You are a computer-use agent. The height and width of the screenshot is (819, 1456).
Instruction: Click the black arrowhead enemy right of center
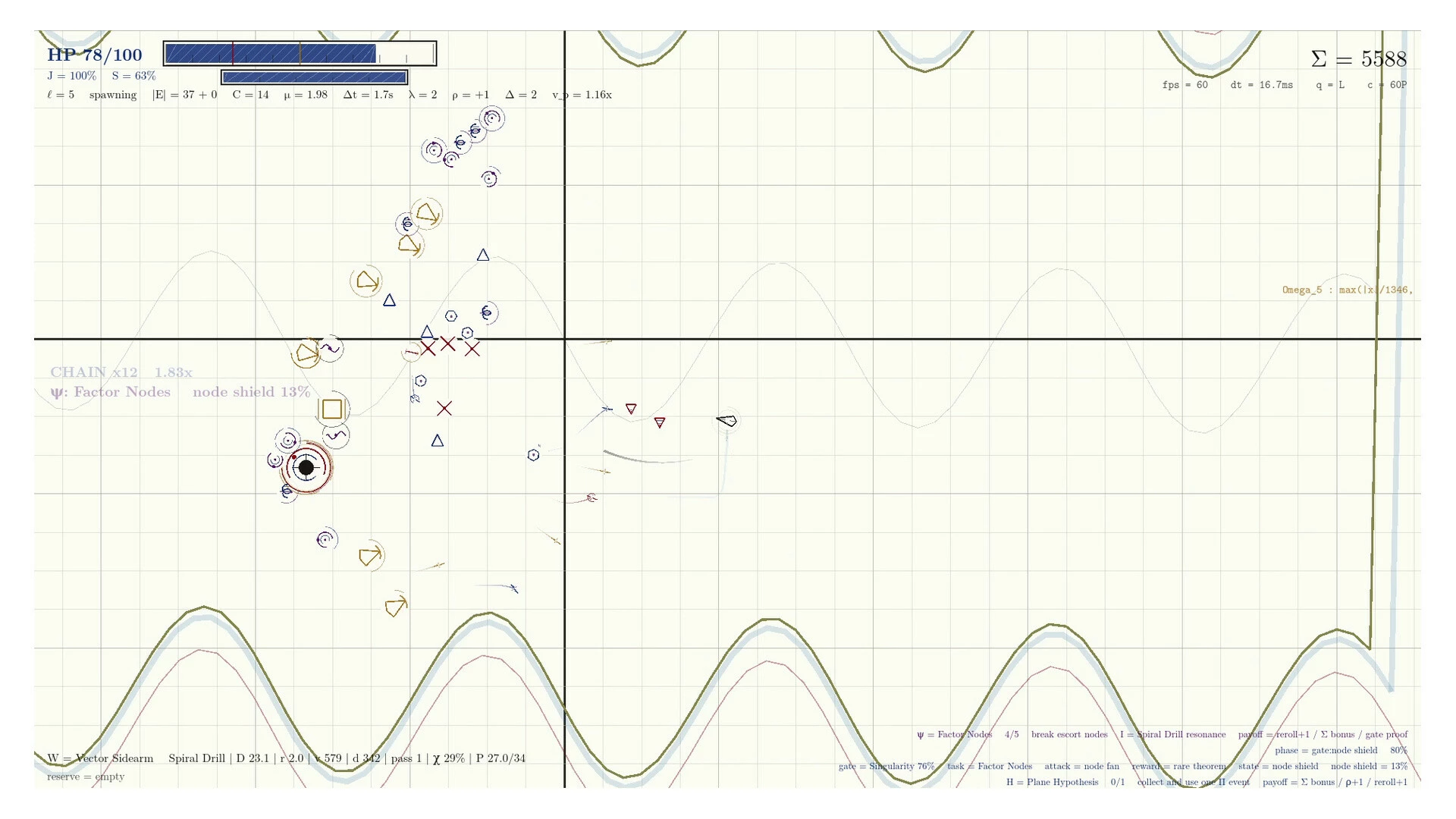pos(726,420)
